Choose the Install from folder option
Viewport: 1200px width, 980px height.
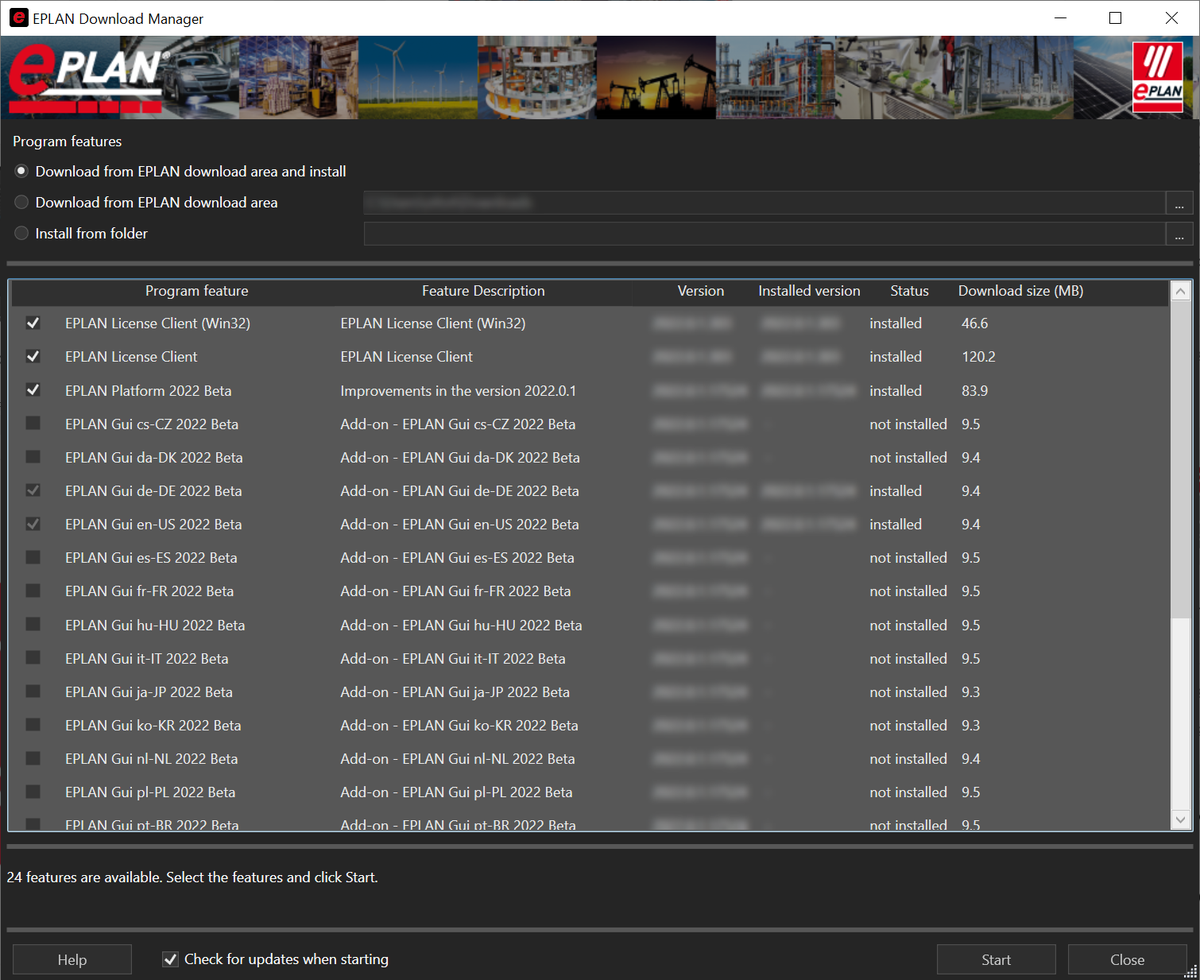tap(22, 234)
